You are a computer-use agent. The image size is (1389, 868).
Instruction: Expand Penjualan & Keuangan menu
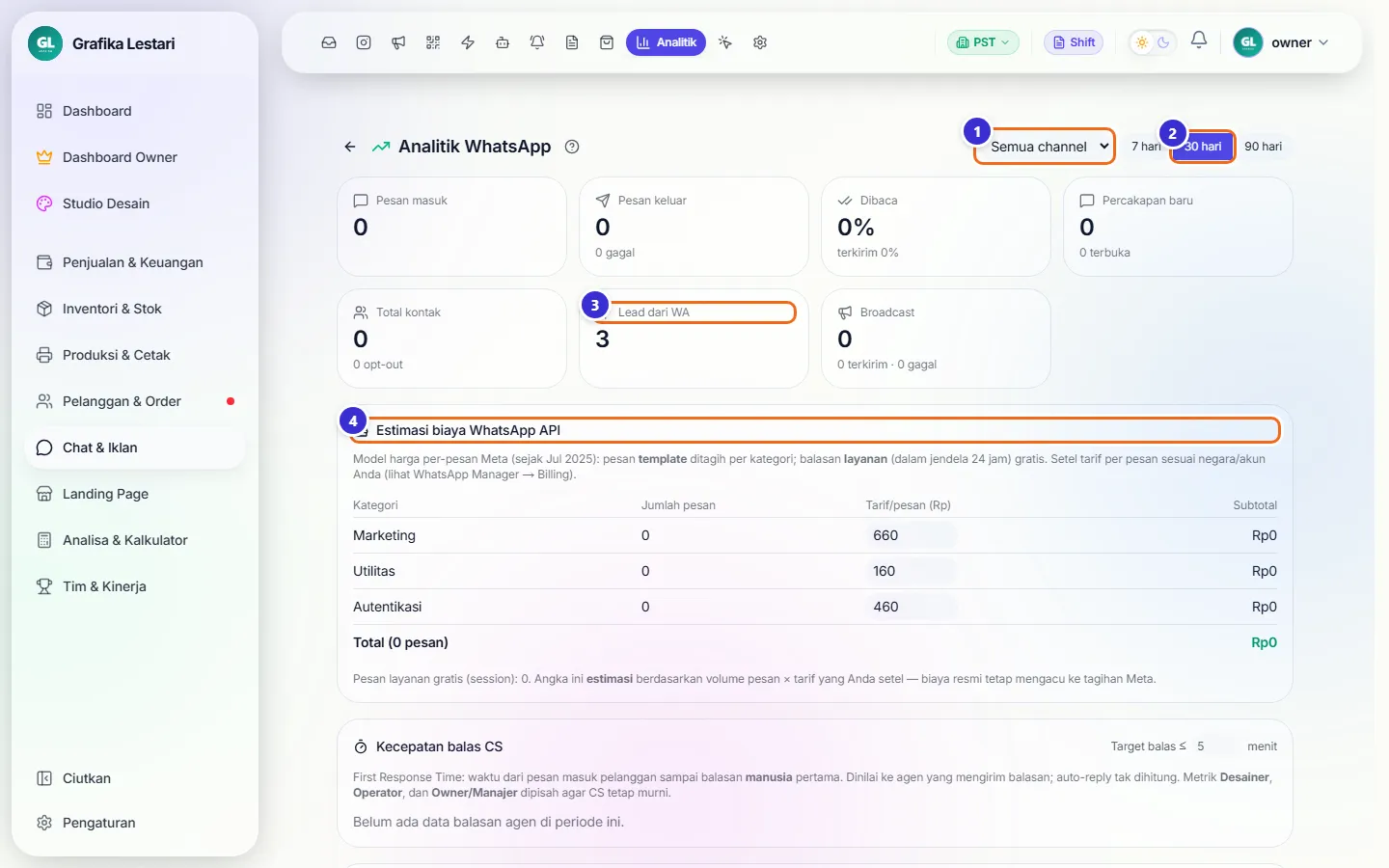click(x=135, y=262)
